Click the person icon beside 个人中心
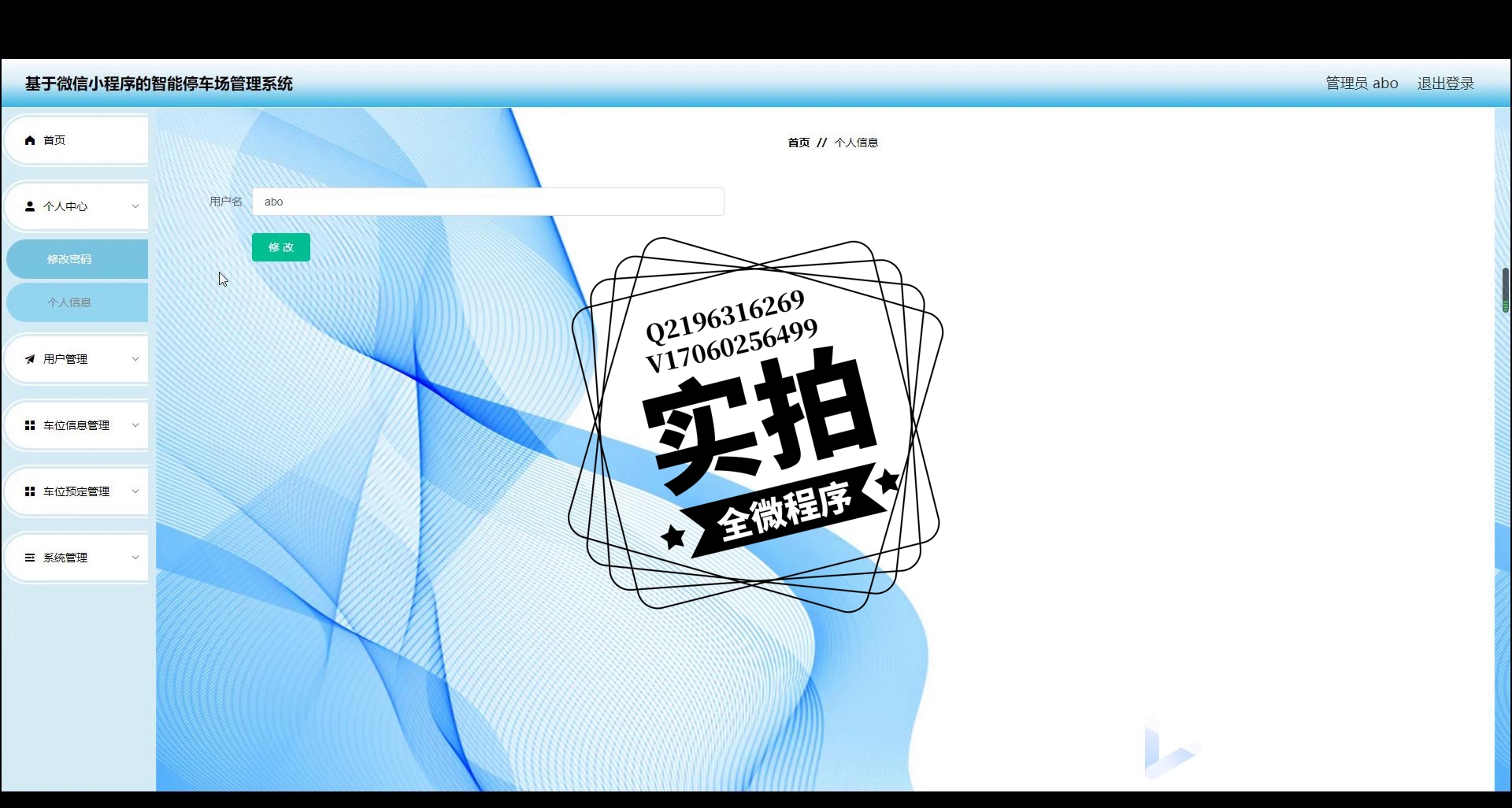 (x=30, y=206)
